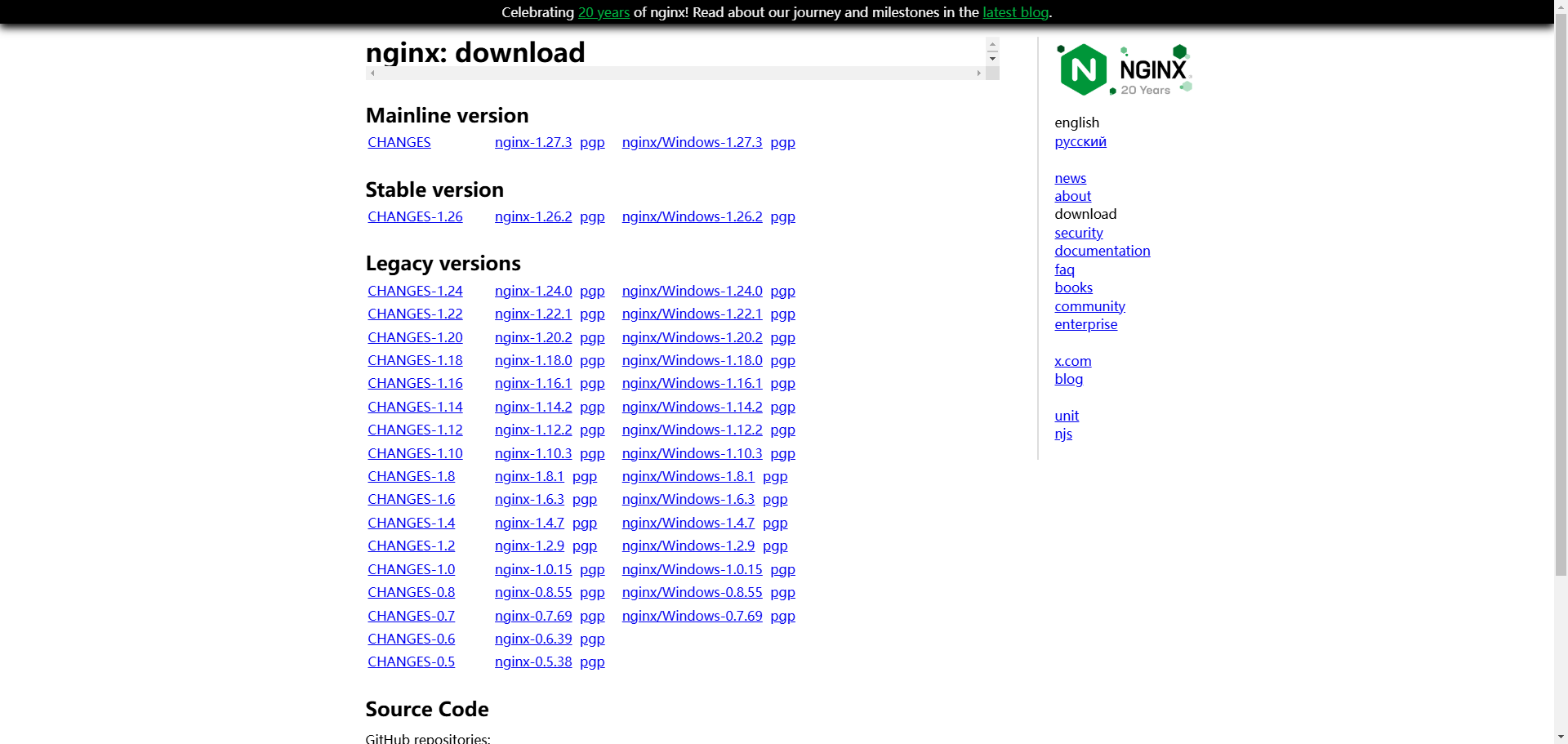Download nginx/Windows-0.7.69 legacy build

(692, 616)
